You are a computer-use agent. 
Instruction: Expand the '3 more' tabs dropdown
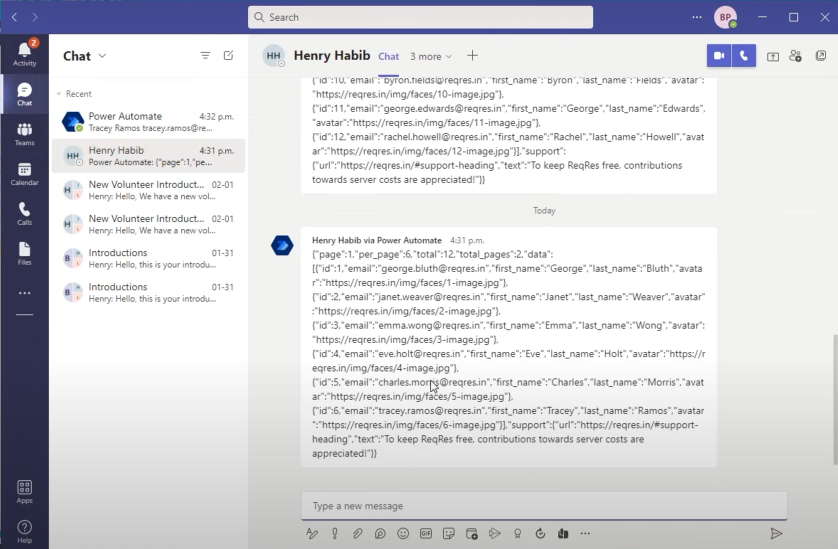tap(431, 56)
